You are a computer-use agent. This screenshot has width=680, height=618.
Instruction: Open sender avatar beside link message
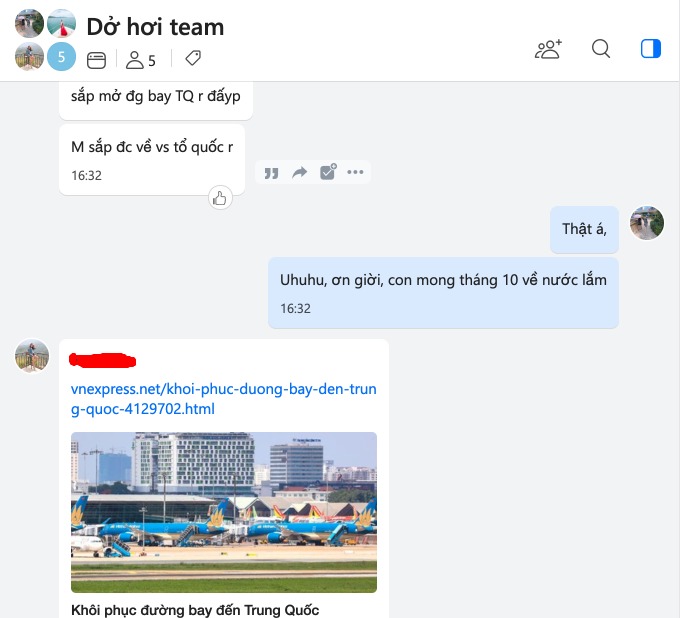[32, 356]
